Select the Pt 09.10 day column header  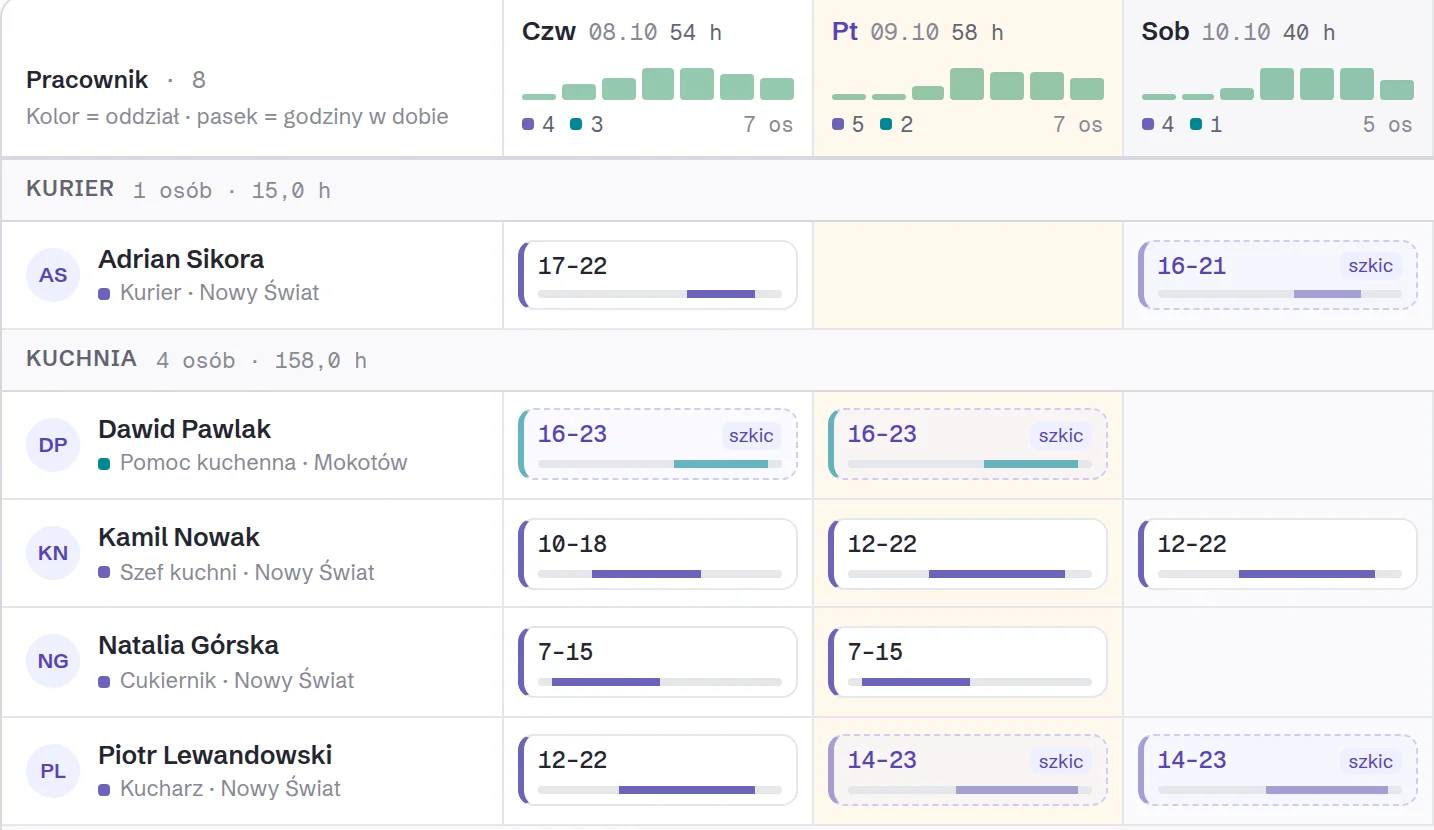[x=968, y=78]
